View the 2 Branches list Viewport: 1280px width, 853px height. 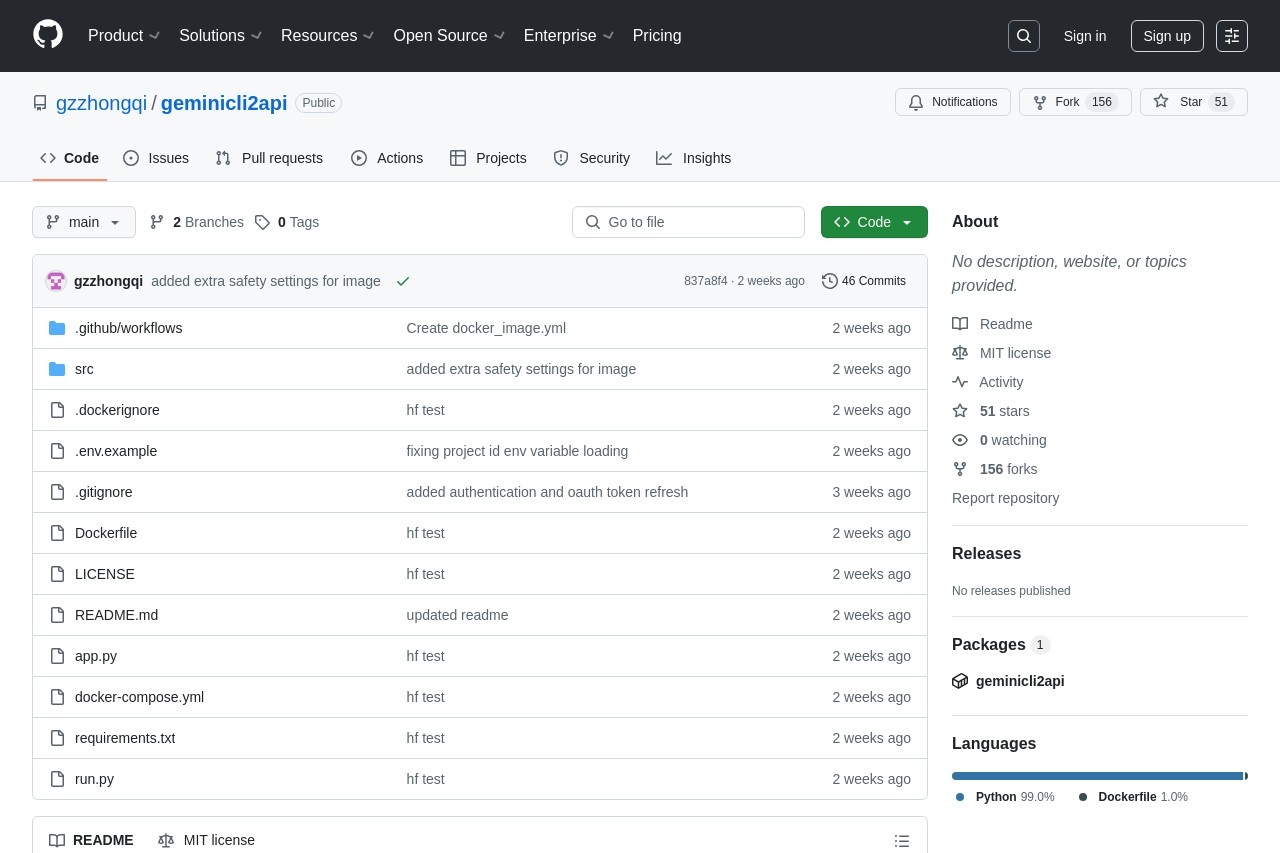tap(197, 222)
